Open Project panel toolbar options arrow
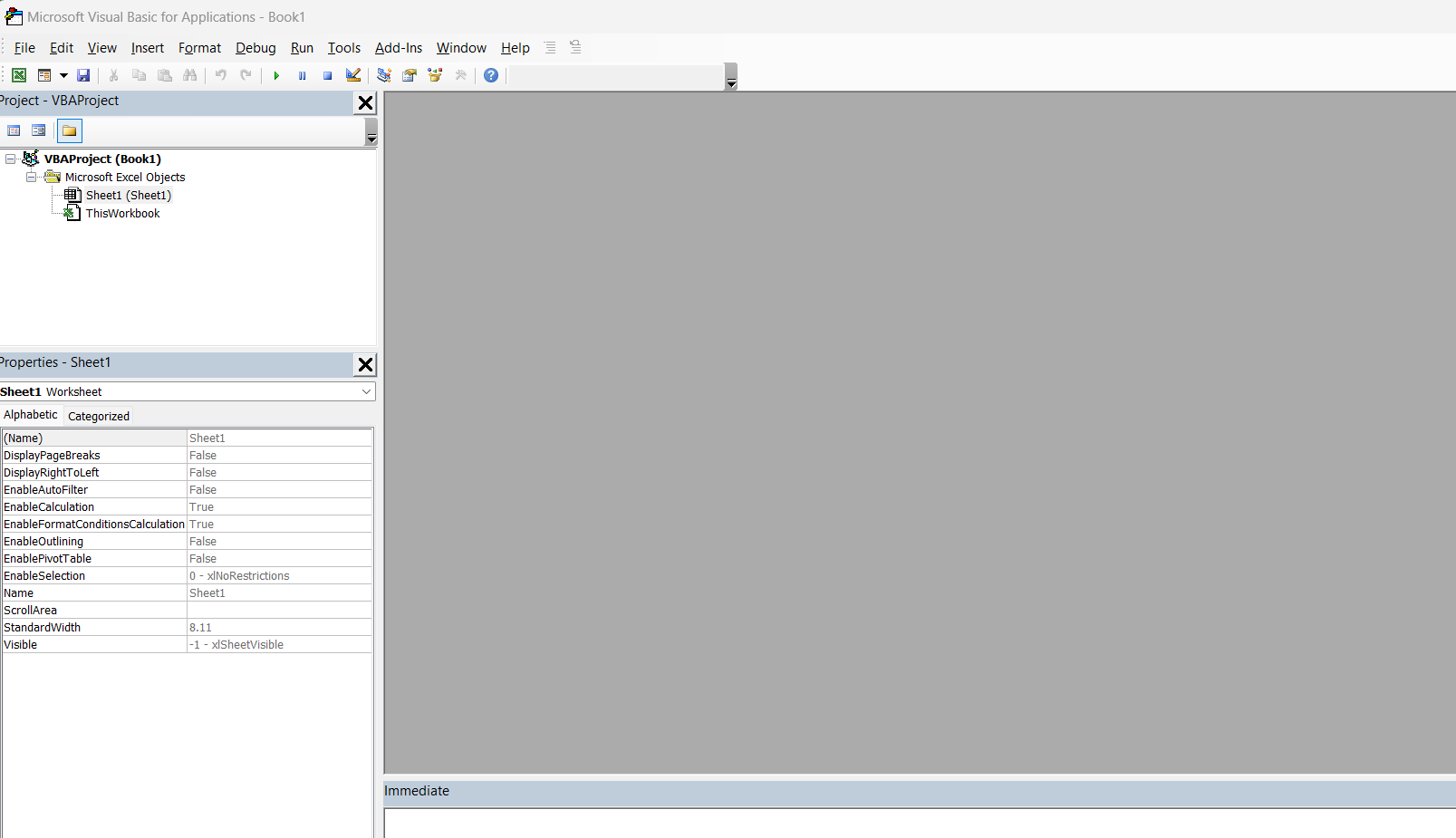 click(x=371, y=133)
